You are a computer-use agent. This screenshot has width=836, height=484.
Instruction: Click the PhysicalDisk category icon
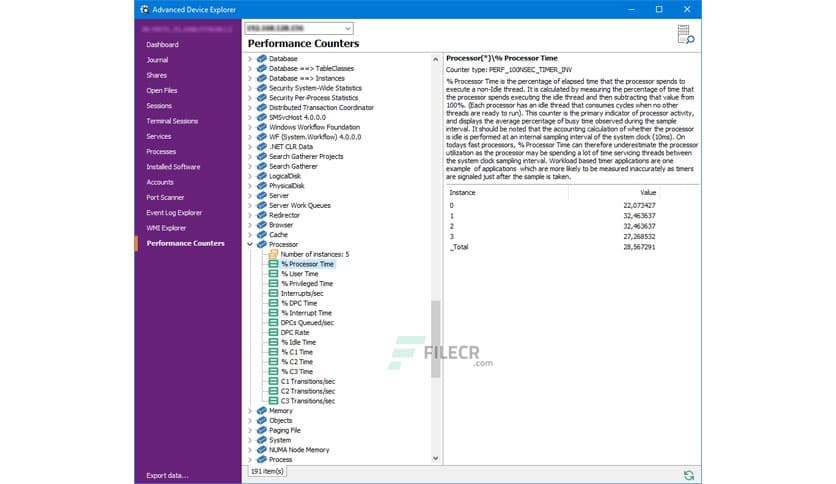point(261,185)
